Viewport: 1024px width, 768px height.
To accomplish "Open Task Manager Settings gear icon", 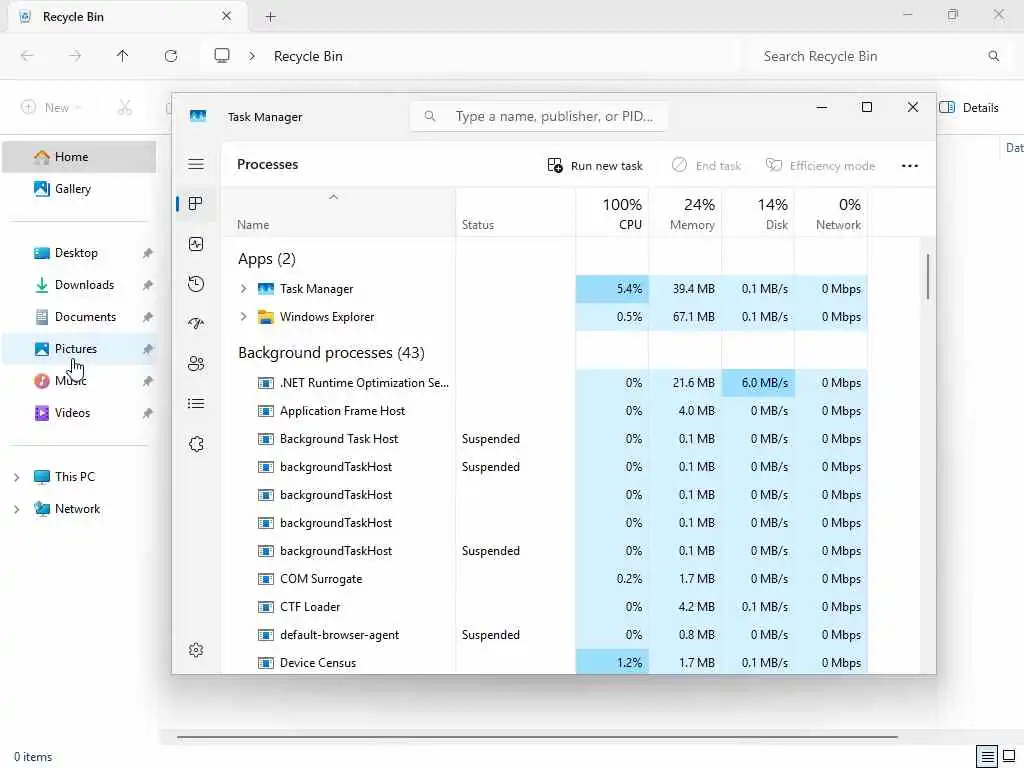I will (196, 650).
